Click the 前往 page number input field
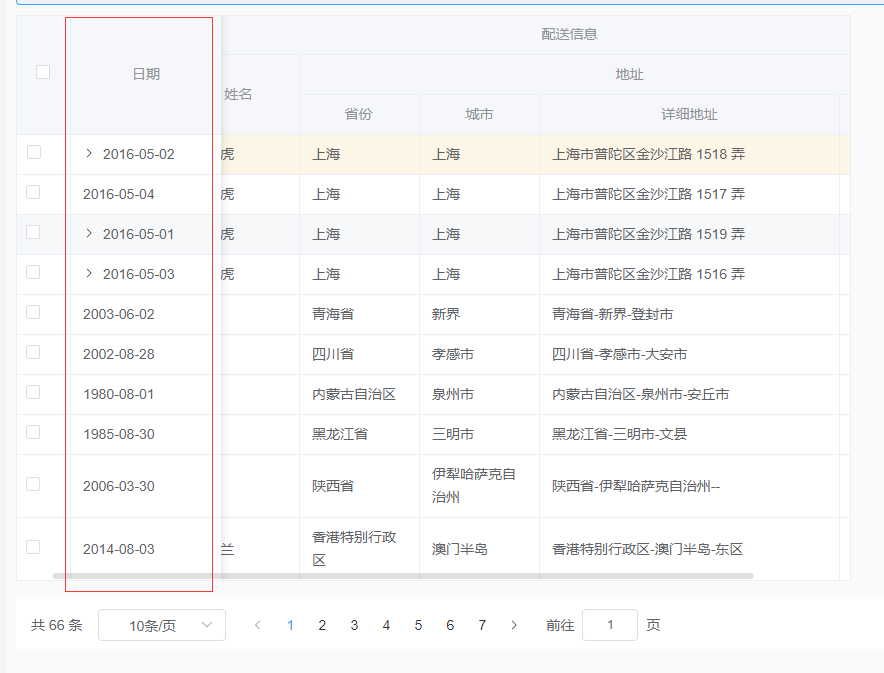 tap(610, 624)
